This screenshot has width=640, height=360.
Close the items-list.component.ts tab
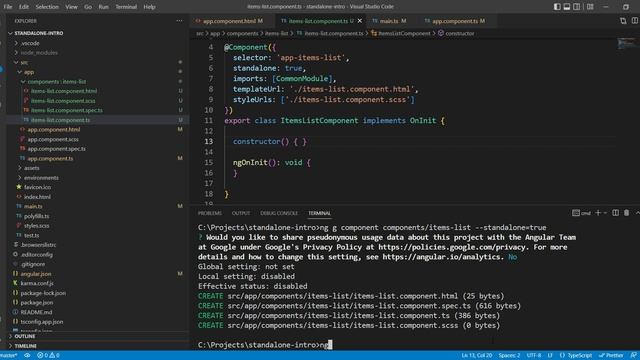click(360, 21)
